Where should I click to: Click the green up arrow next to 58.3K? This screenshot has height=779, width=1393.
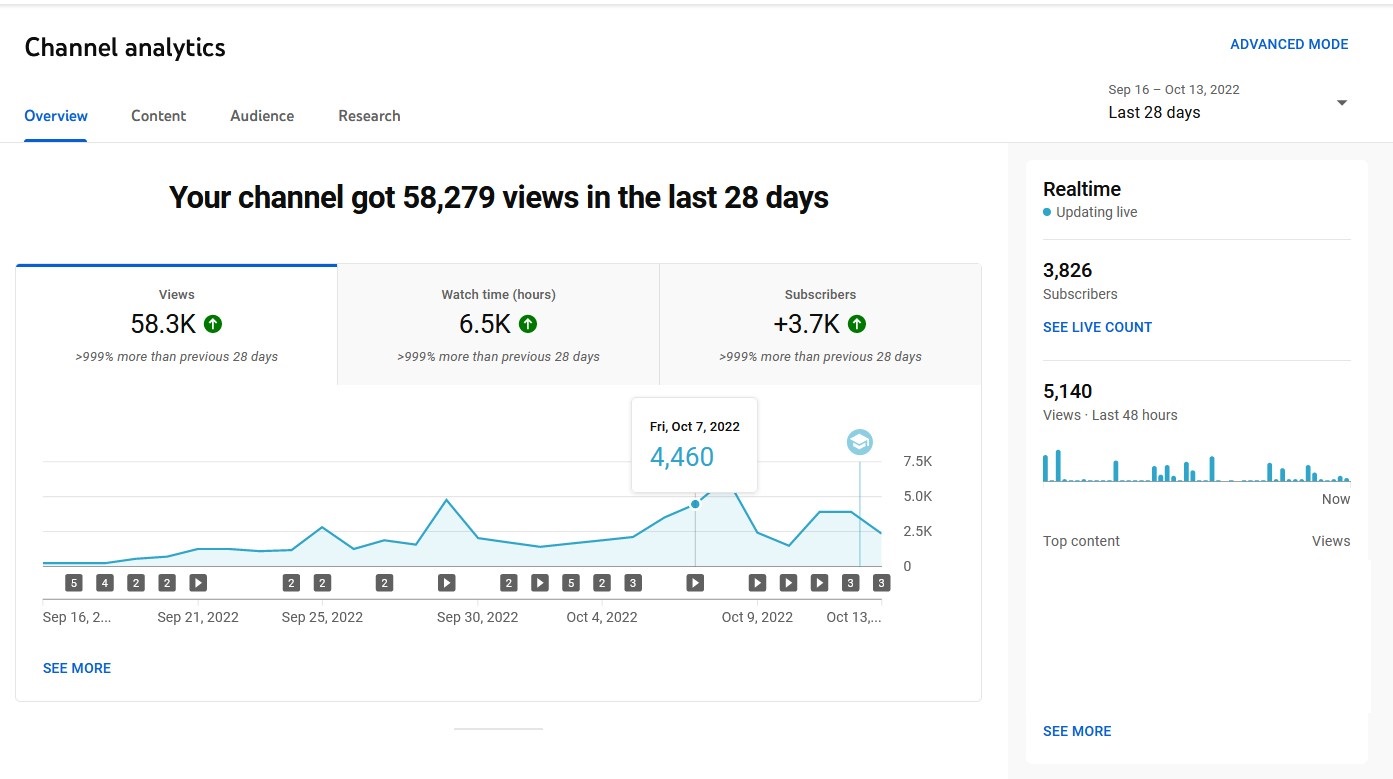(x=213, y=324)
